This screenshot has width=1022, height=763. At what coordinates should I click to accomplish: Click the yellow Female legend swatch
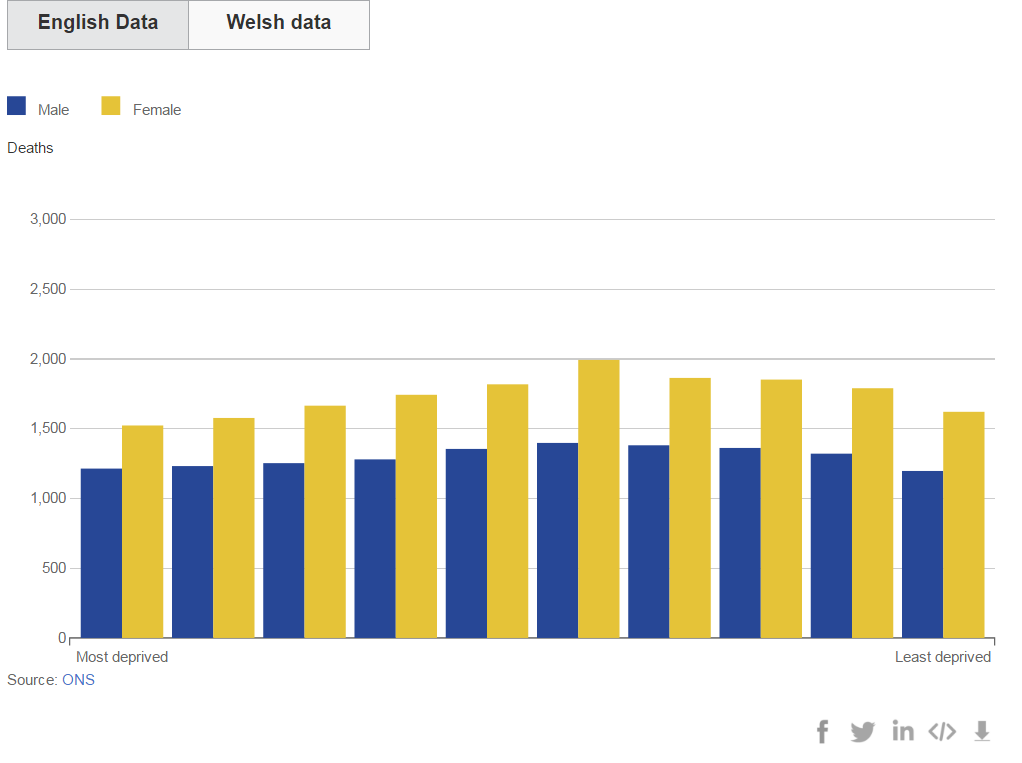(x=111, y=107)
